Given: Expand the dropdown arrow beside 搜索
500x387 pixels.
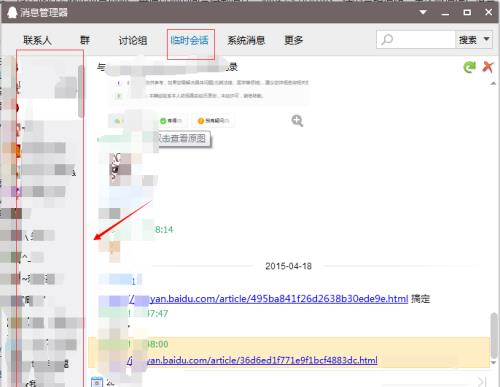Looking at the screenshot, I should 487,39.
